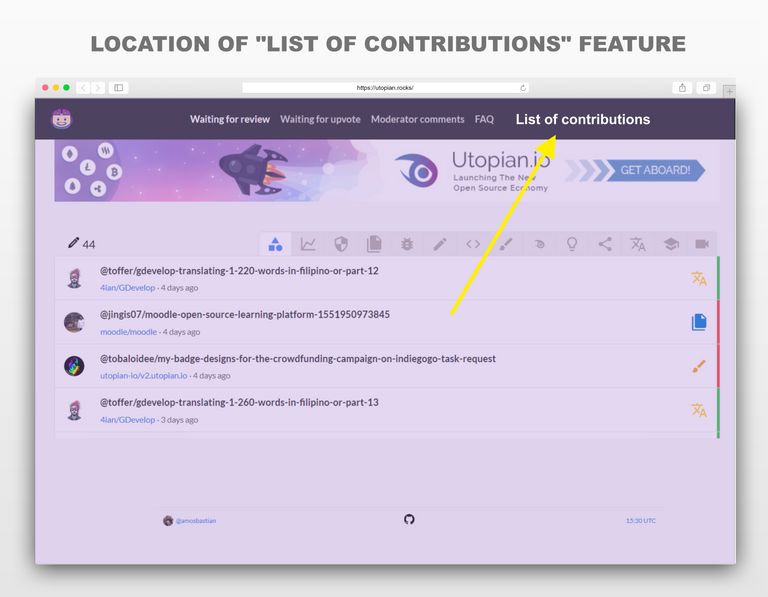Toggle the browser sidebar button
The height and width of the screenshot is (597, 768).
click(119, 88)
